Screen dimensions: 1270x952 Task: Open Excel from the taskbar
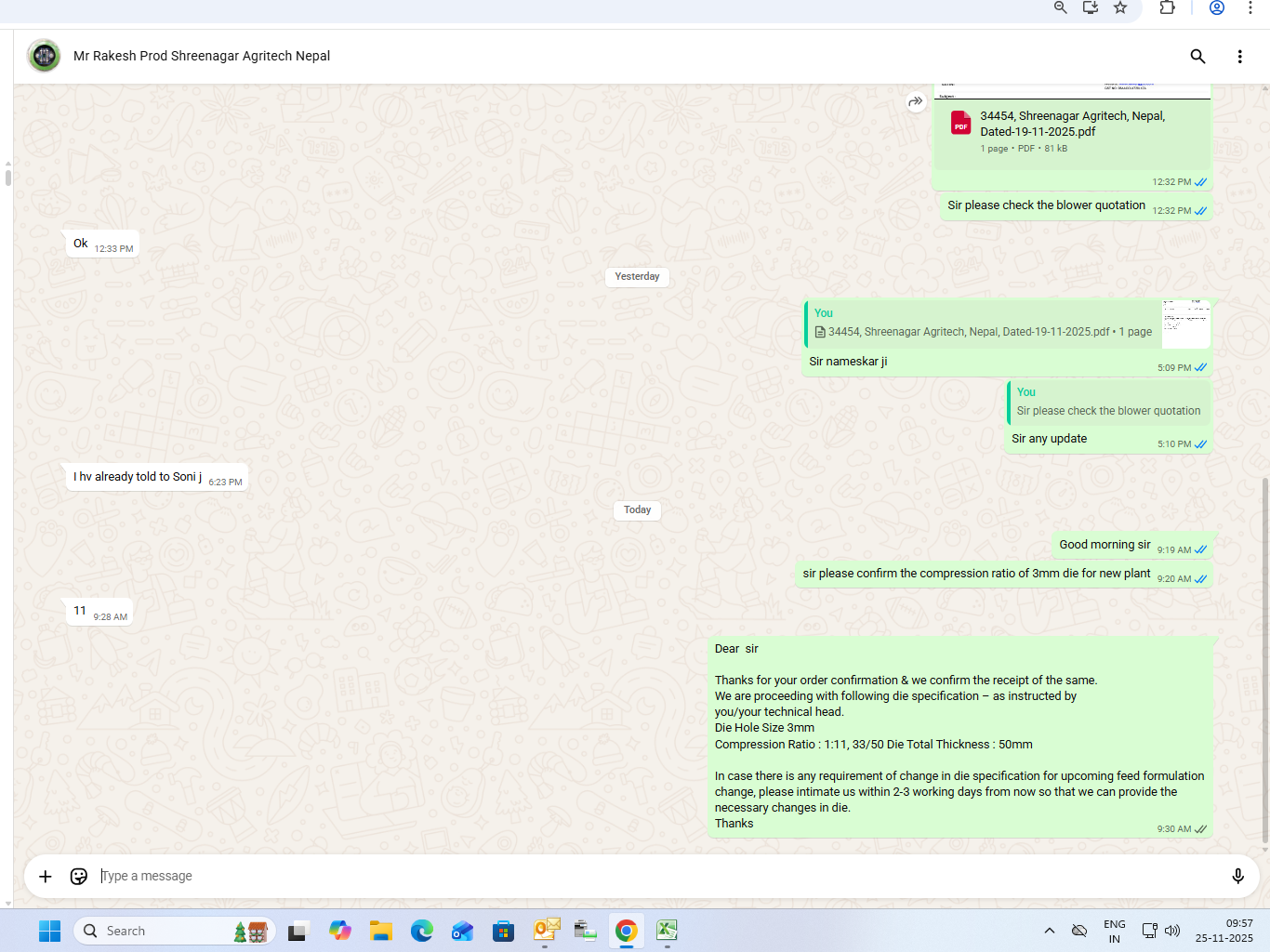[667, 931]
